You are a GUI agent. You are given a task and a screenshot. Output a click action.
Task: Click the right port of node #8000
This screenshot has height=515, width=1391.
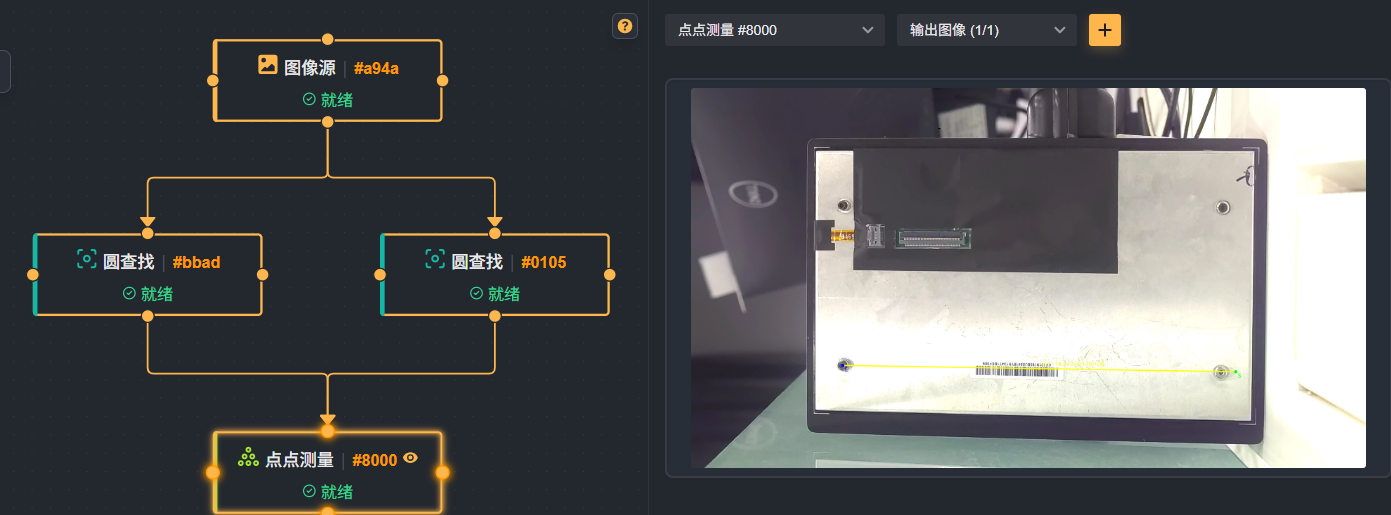[x=443, y=472]
